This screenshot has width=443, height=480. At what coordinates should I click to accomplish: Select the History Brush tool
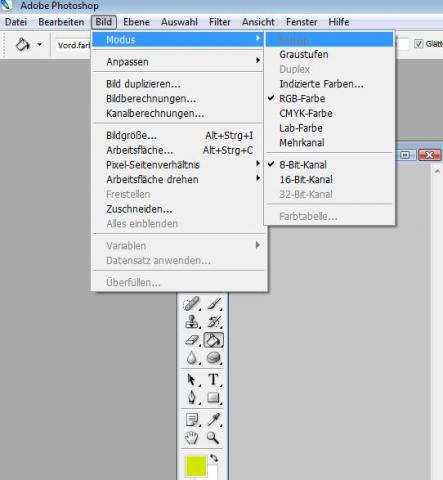click(x=214, y=322)
